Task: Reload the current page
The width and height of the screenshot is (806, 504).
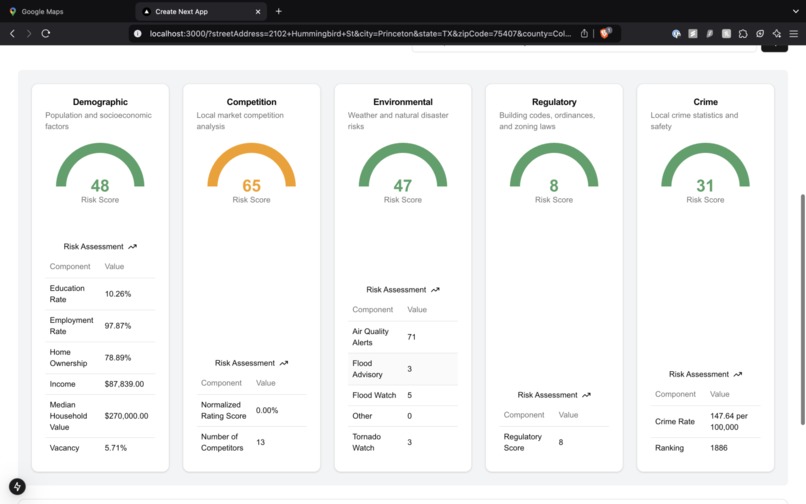Action: pos(46,33)
